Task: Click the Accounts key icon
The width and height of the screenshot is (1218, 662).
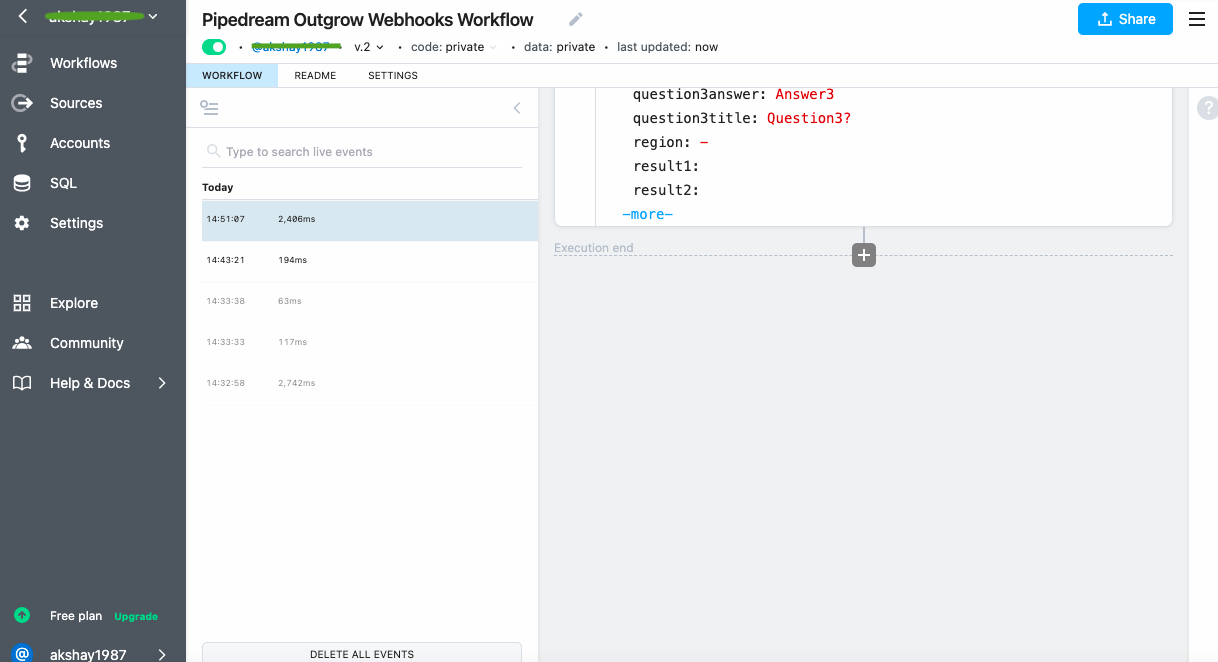Action: pyautogui.click(x=22, y=143)
